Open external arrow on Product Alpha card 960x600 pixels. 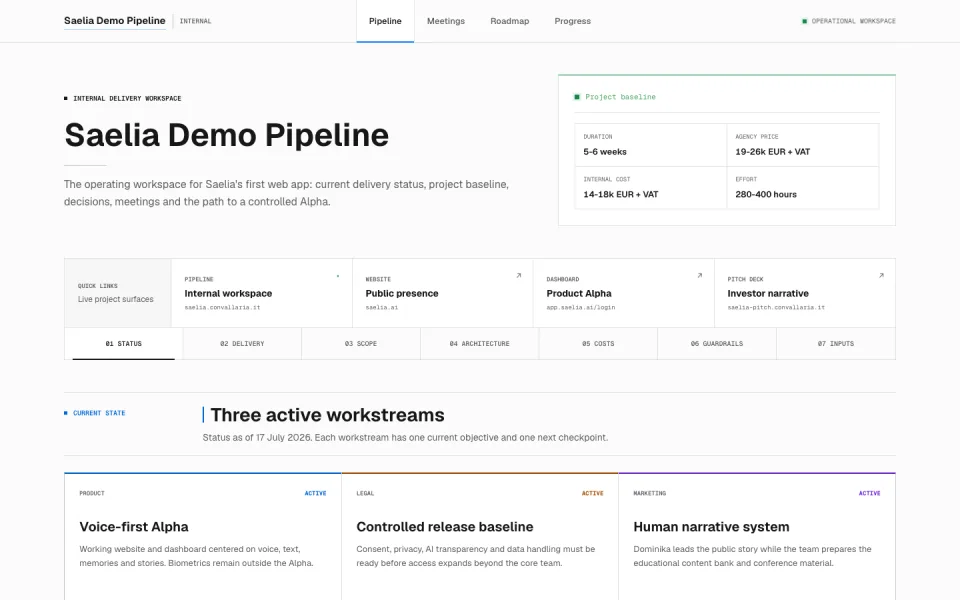point(700,276)
